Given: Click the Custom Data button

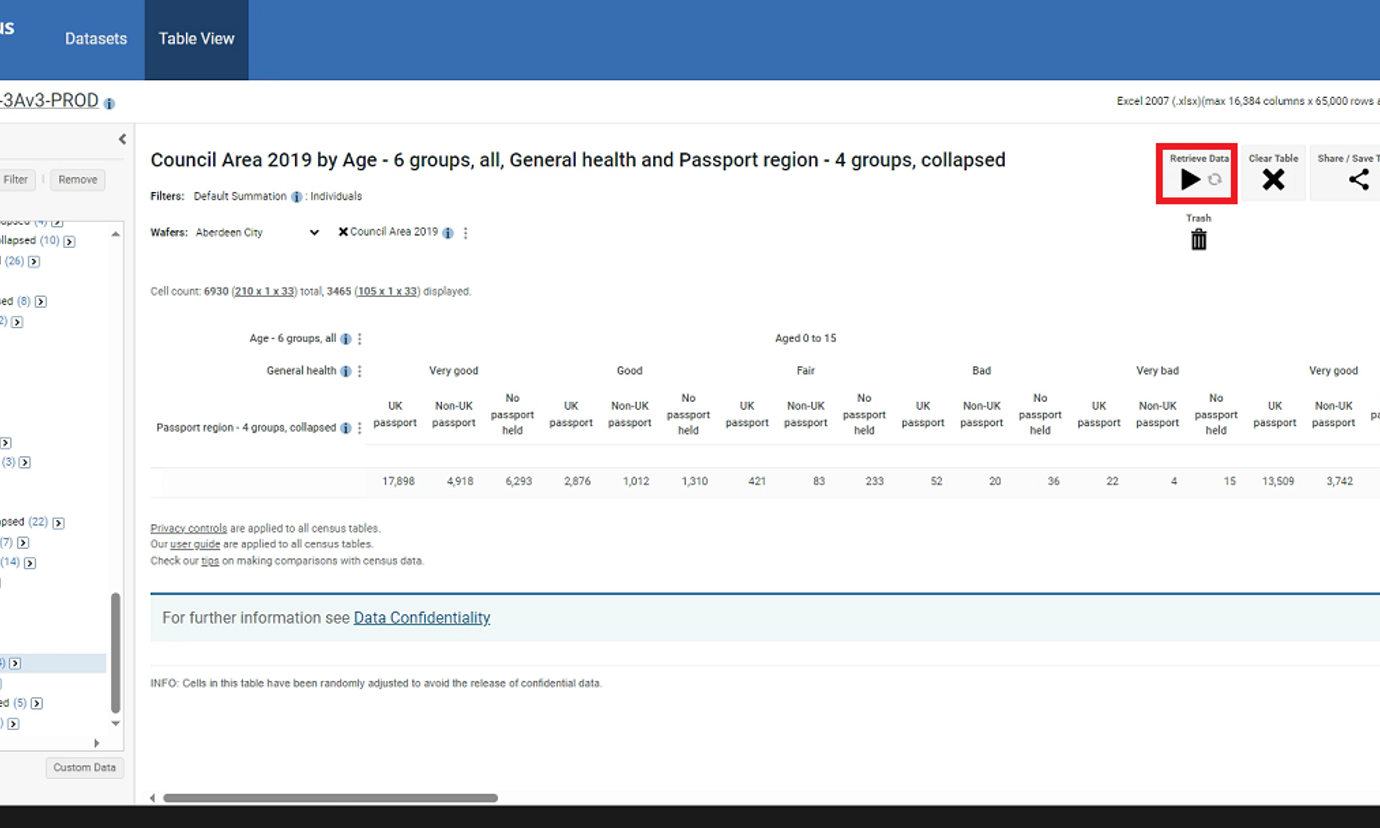Looking at the screenshot, I should 84,768.
